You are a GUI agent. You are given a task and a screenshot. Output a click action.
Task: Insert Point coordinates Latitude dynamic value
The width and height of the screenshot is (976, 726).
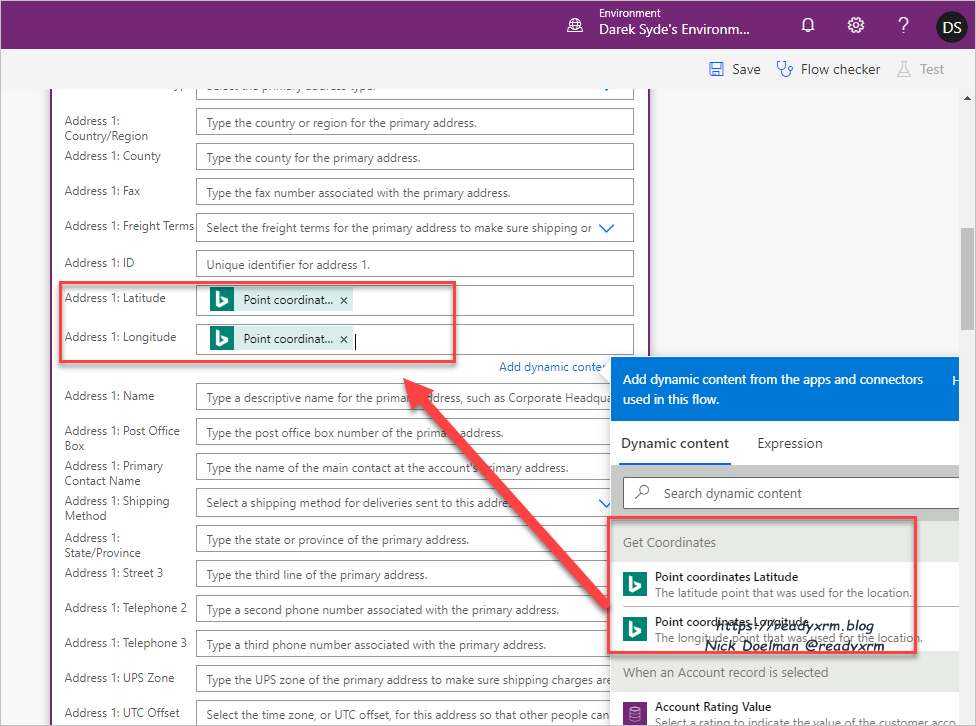725,577
